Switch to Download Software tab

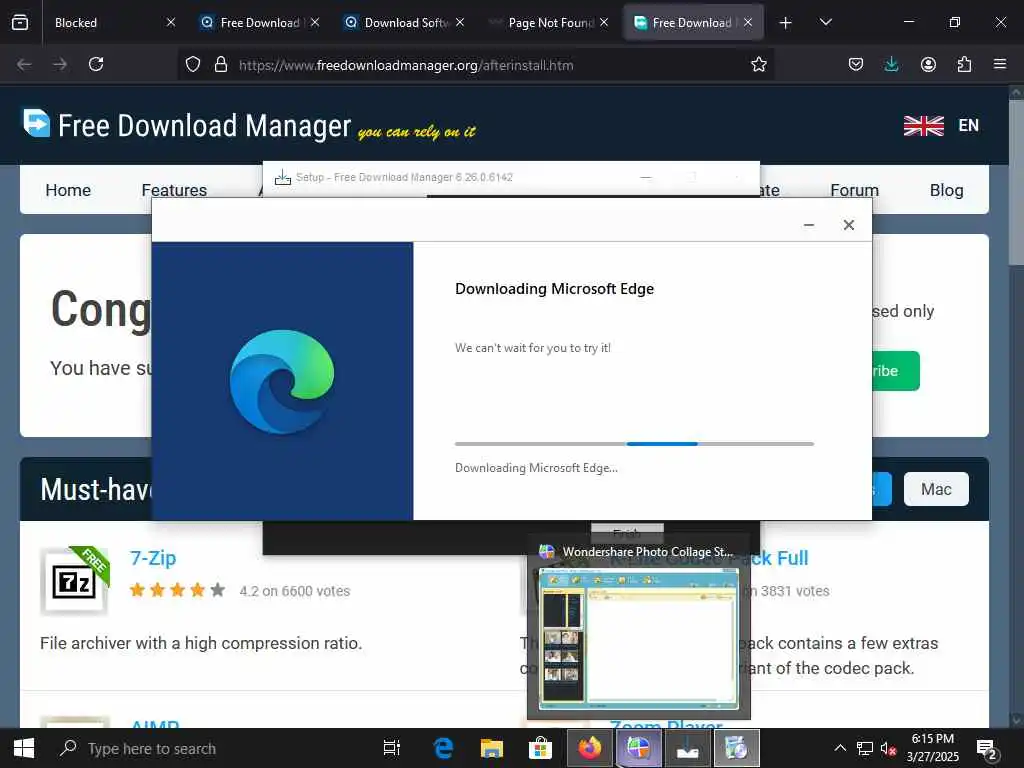click(x=405, y=23)
